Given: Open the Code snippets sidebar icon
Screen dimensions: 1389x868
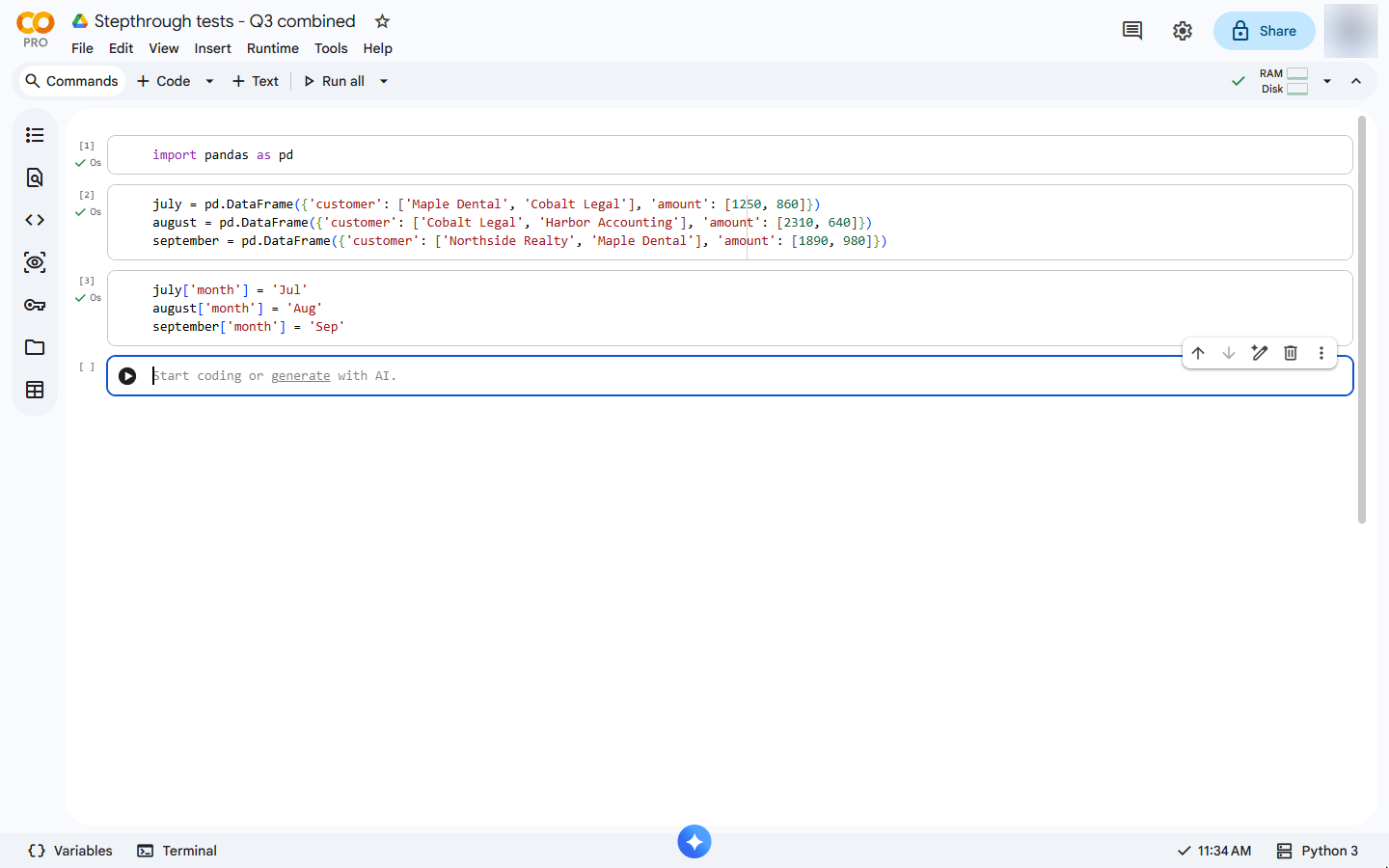Looking at the screenshot, I should click(35, 220).
